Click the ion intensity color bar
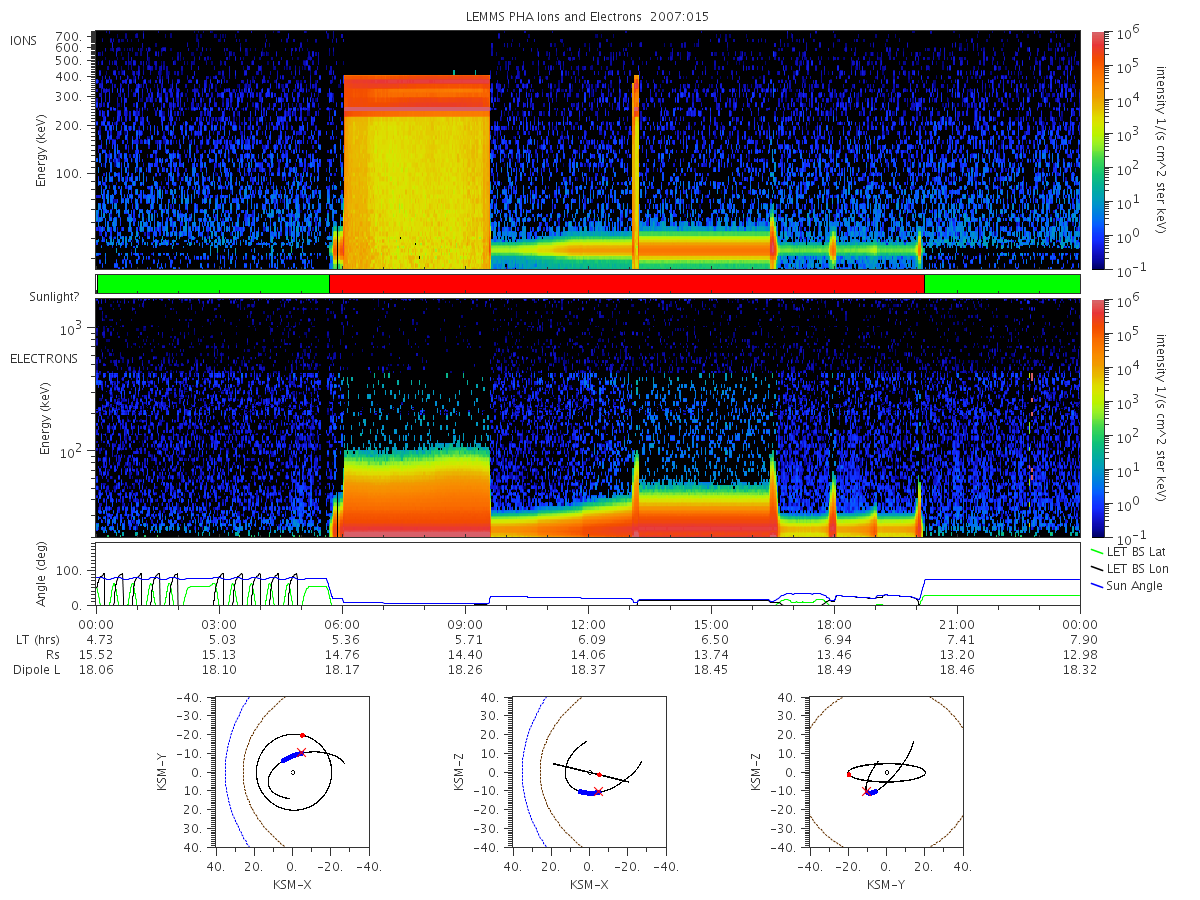The height and width of the screenshot is (900, 1200). pyautogui.click(x=1097, y=150)
